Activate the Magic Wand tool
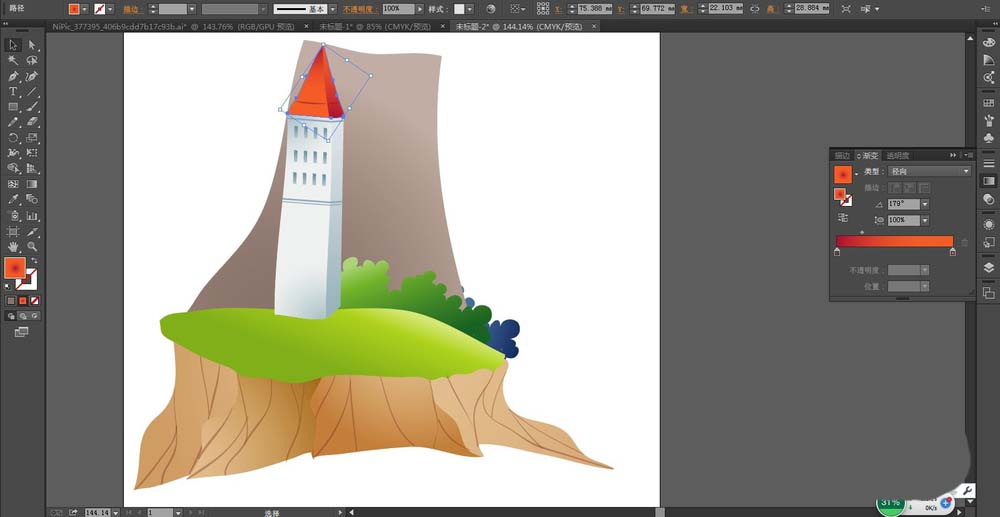This screenshot has width=1000, height=517. (13, 61)
